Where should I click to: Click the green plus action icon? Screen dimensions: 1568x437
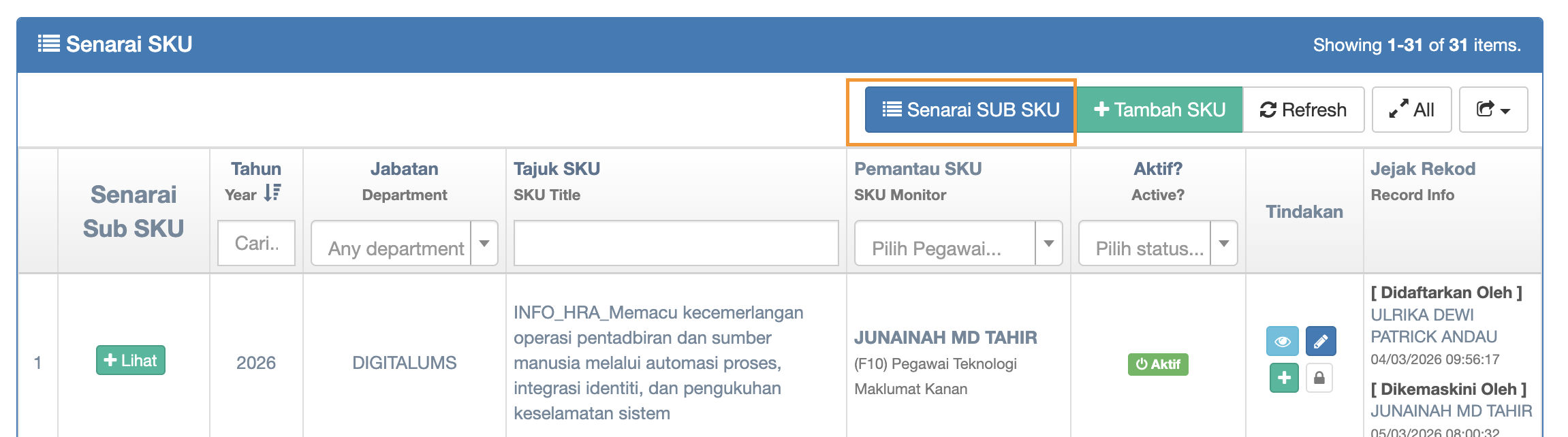tap(1283, 378)
